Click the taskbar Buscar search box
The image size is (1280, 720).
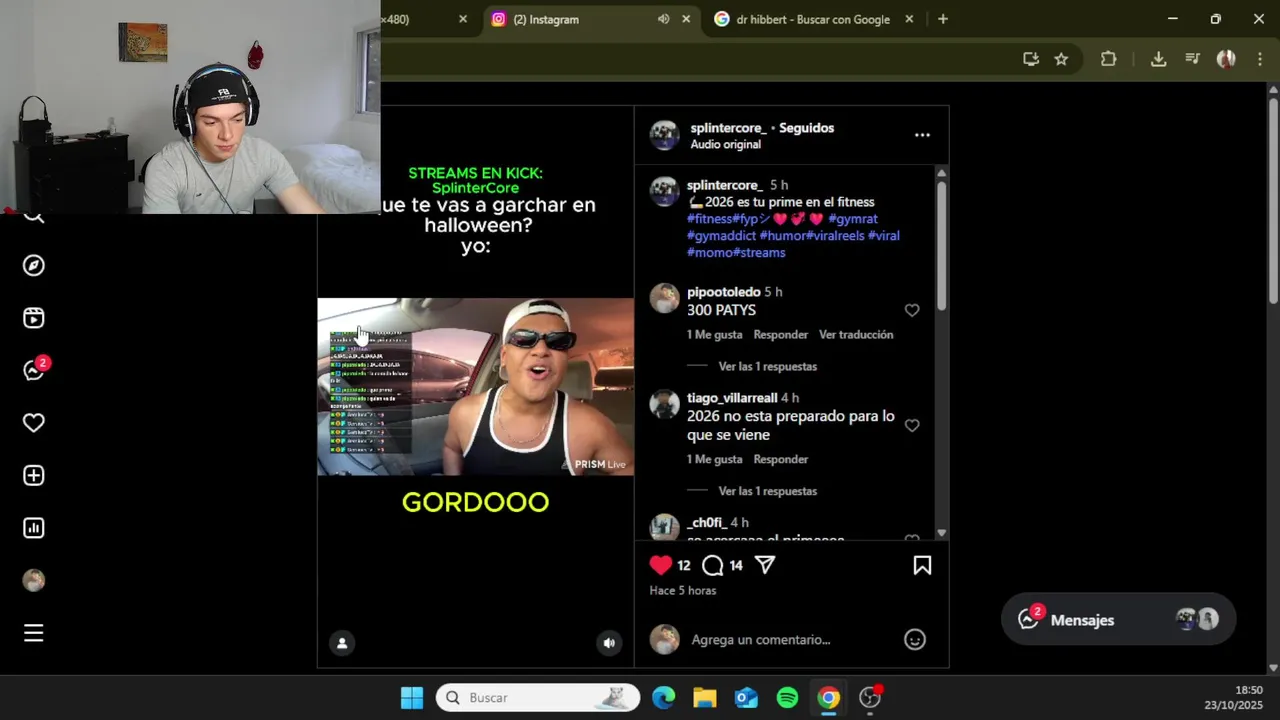[538, 698]
